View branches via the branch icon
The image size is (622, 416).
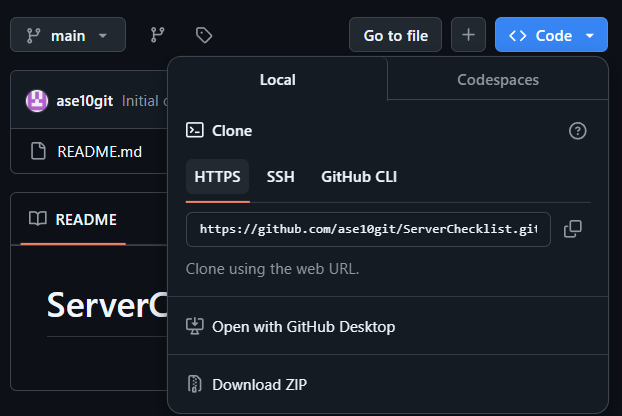tap(157, 35)
